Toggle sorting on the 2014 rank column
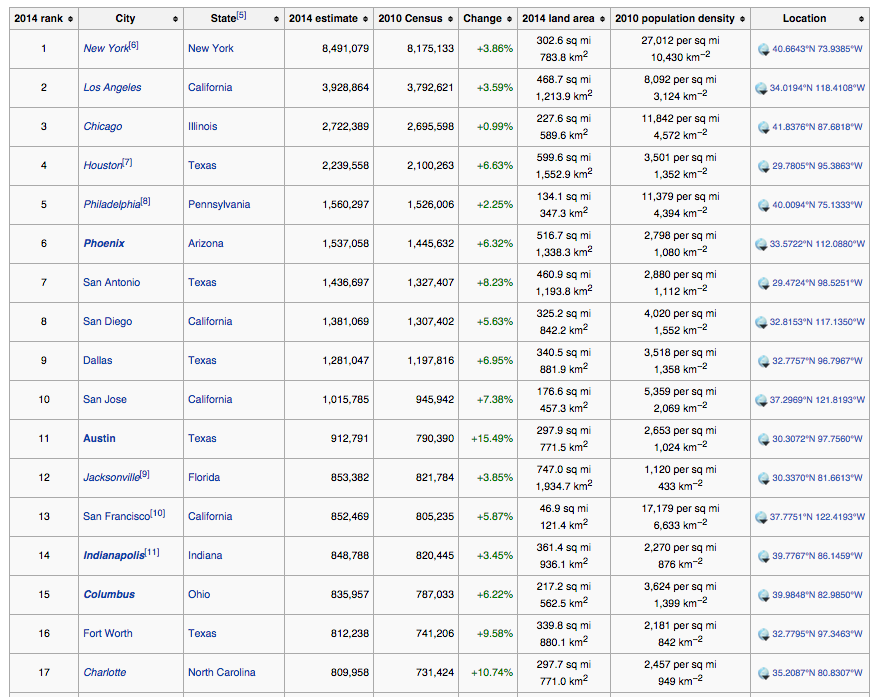Screen dimensions: 879x697 coord(71,18)
